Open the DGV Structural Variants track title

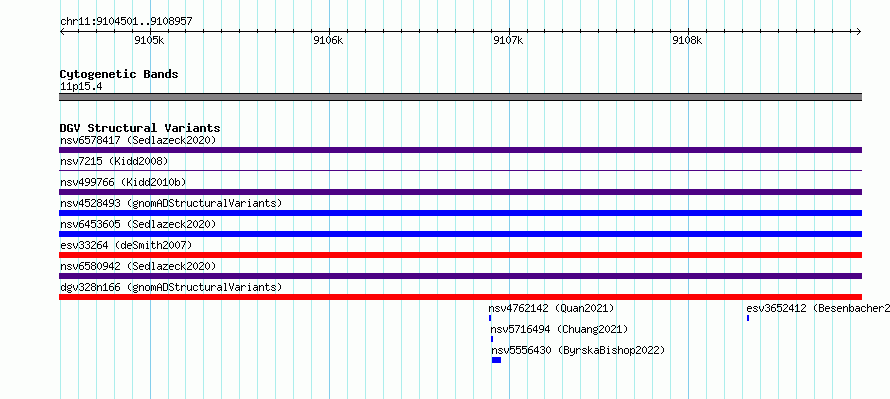click(140, 128)
